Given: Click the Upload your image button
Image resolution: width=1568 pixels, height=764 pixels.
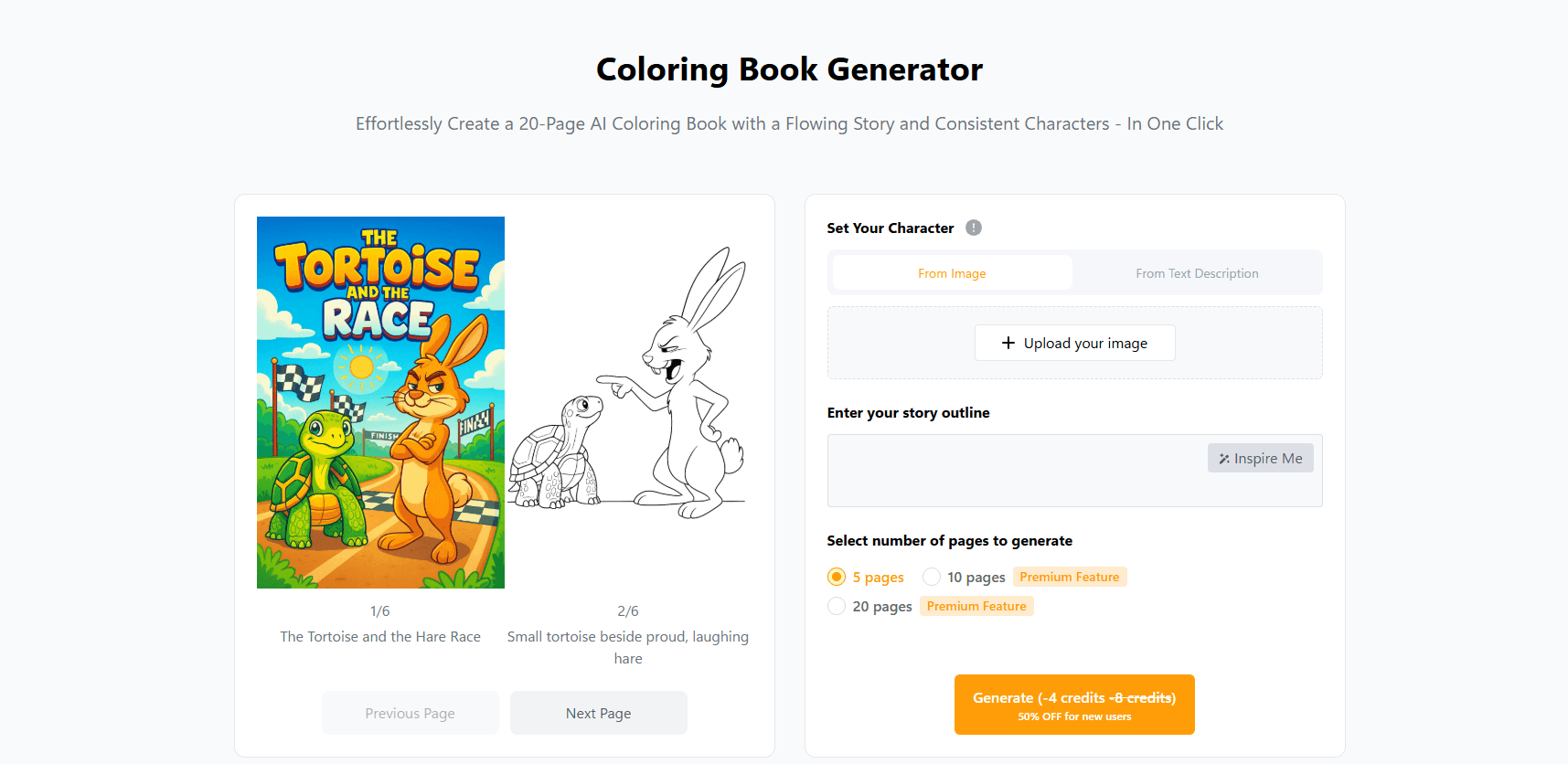Looking at the screenshot, I should coord(1074,343).
